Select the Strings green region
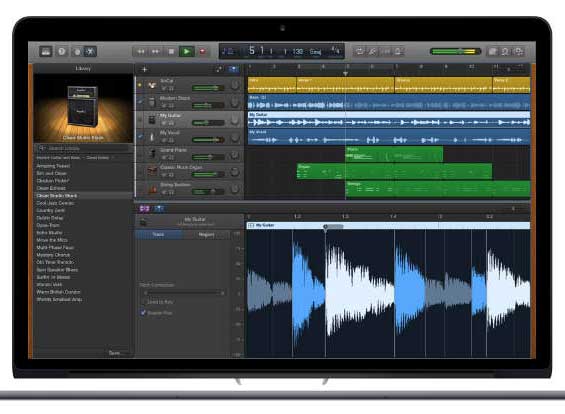 pyautogui.click(x=438, y=190)
